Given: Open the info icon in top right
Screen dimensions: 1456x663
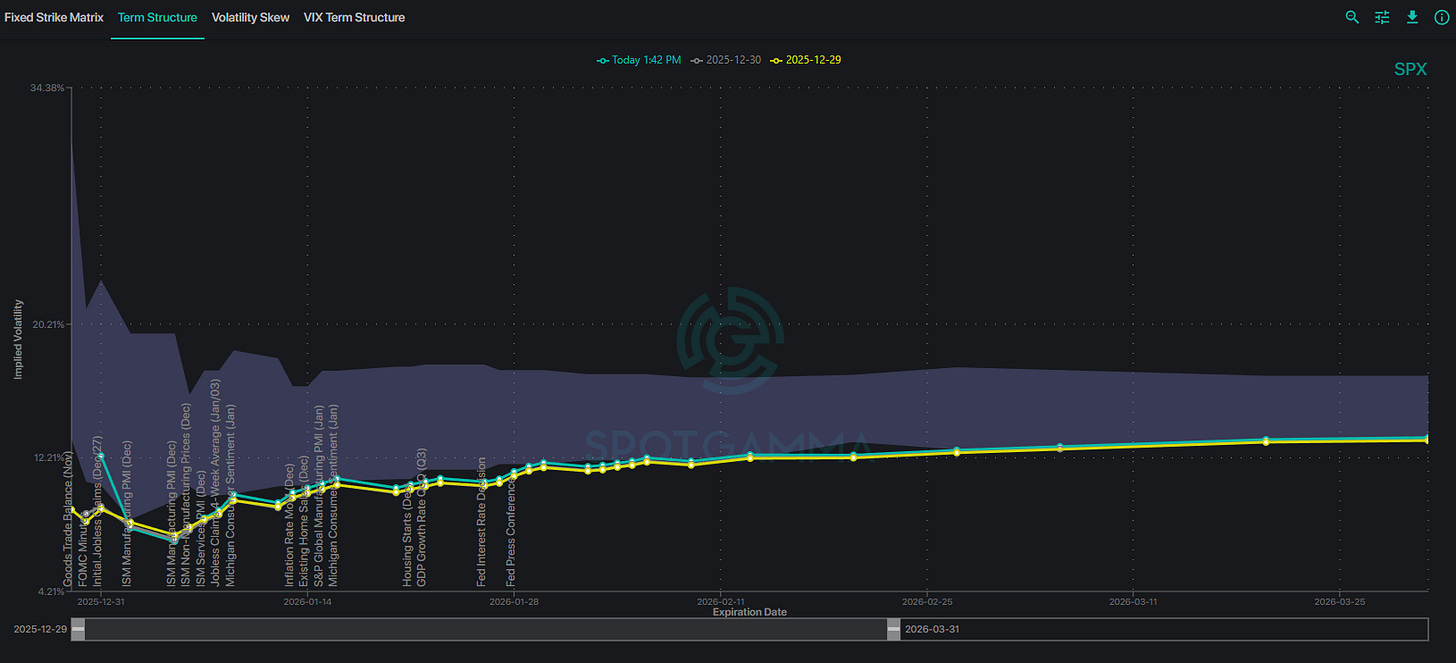Looking at the screenshot, I should (1441, 17).
